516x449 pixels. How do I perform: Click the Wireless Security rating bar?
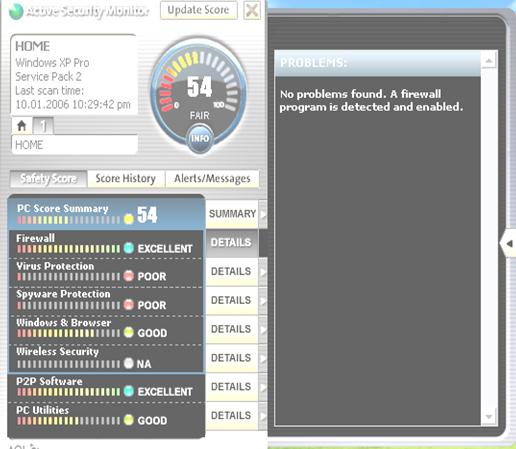pos(69,364)
